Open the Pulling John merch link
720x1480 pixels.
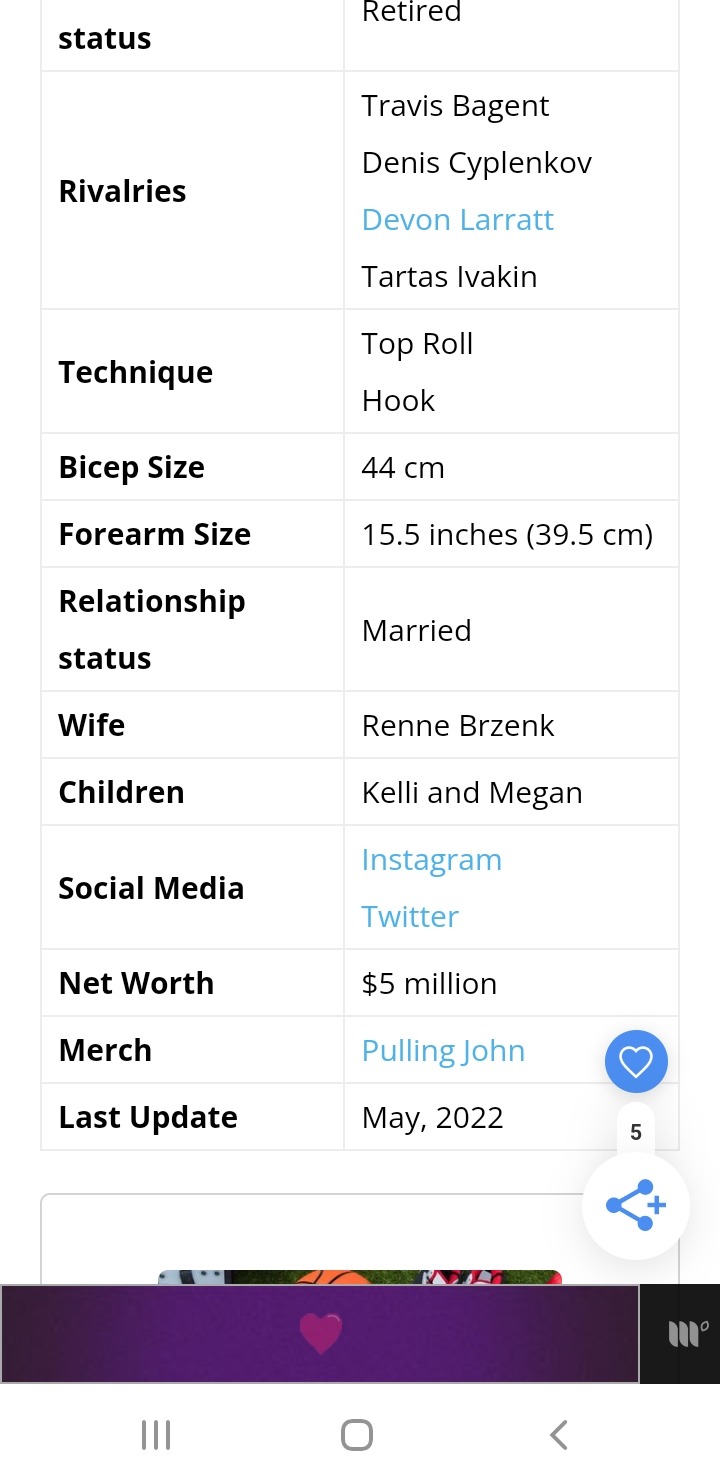[x=443, y=1051]
